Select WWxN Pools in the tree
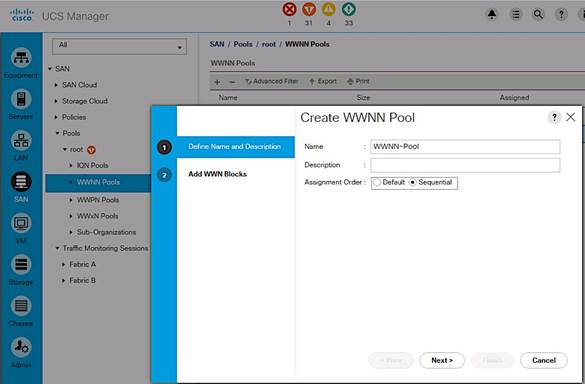Image resolution: width=585 pixels, height=384 pixels. click(97, 216)
